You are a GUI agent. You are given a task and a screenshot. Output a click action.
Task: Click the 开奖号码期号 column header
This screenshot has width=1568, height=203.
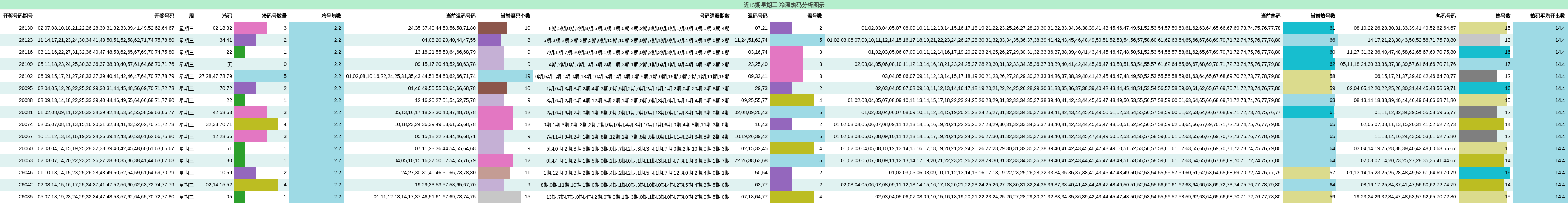[x=18, y=16]
